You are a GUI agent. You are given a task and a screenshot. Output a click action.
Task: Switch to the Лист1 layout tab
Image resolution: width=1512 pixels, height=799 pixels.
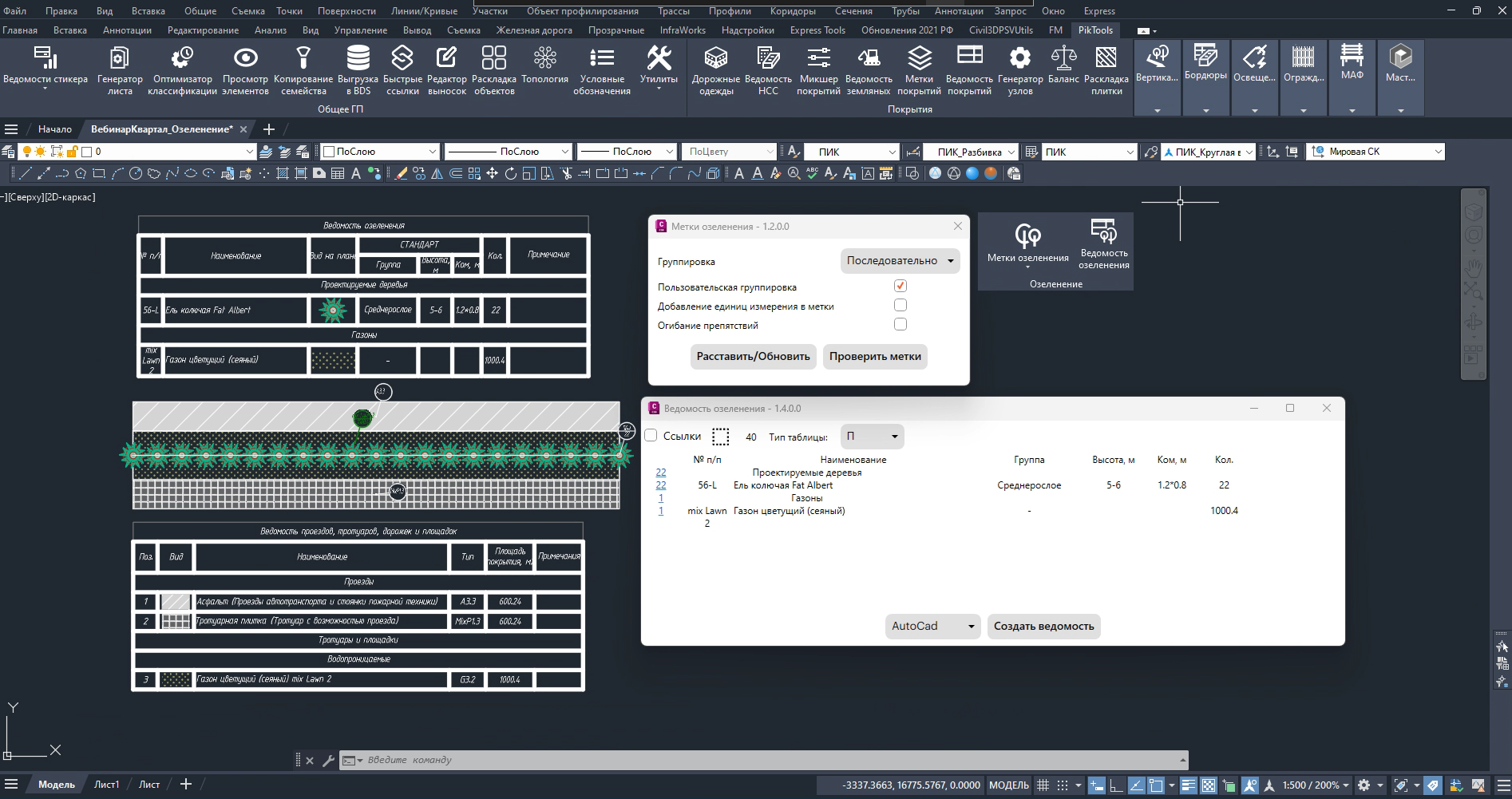tap(107, 785)
